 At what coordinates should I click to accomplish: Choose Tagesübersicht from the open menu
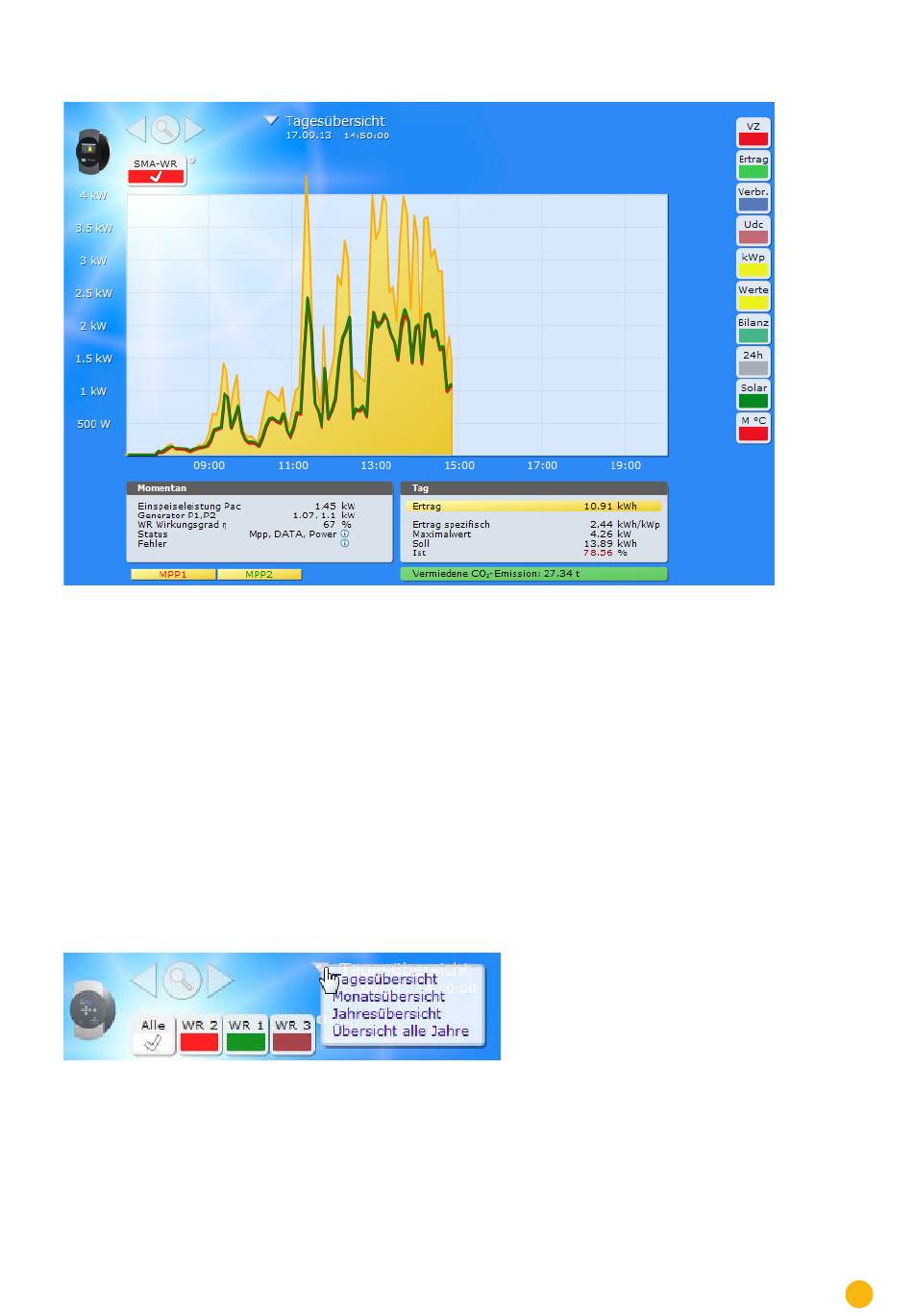tap(386, 980)
